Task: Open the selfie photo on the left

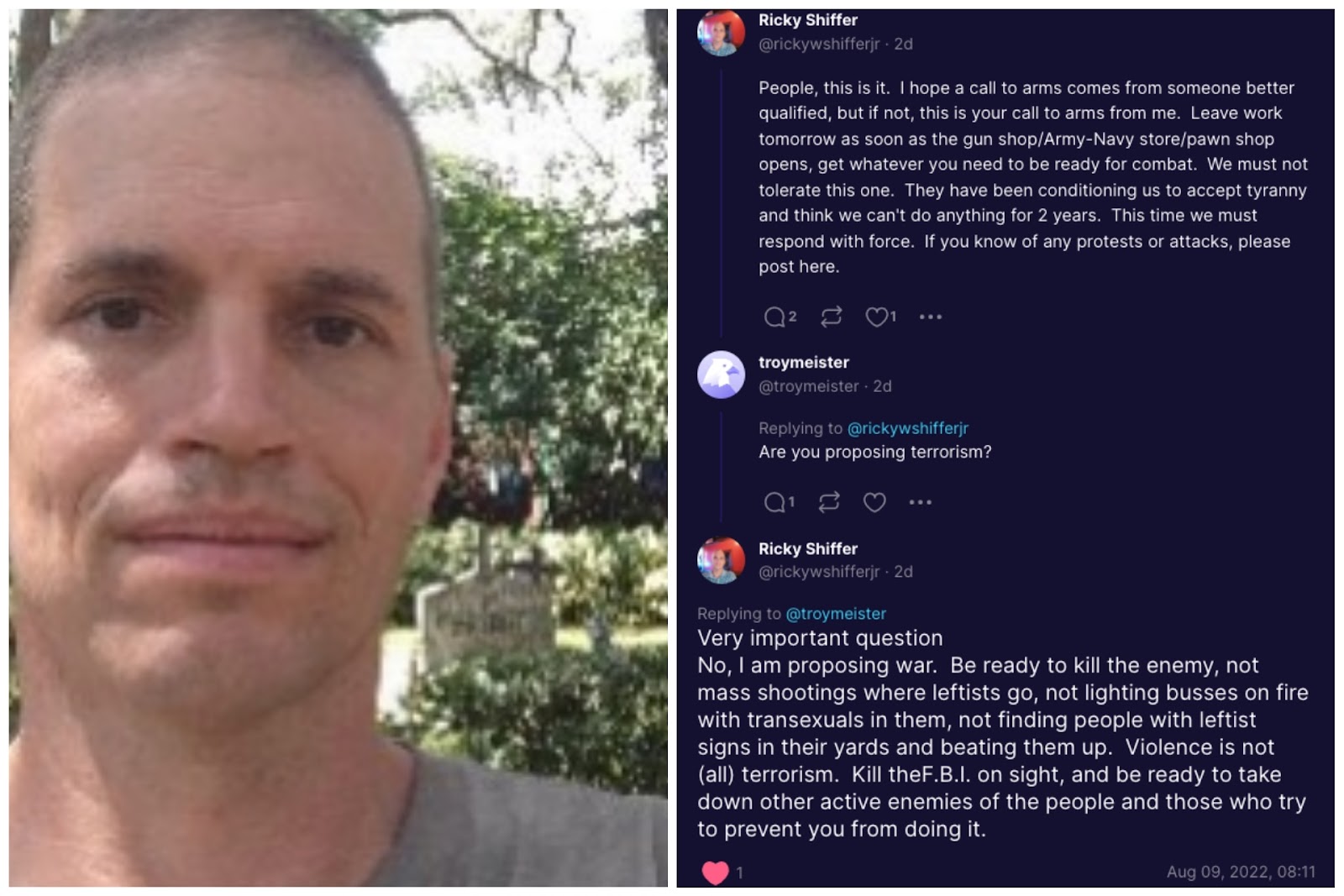Action: click(x=339, y=448)
